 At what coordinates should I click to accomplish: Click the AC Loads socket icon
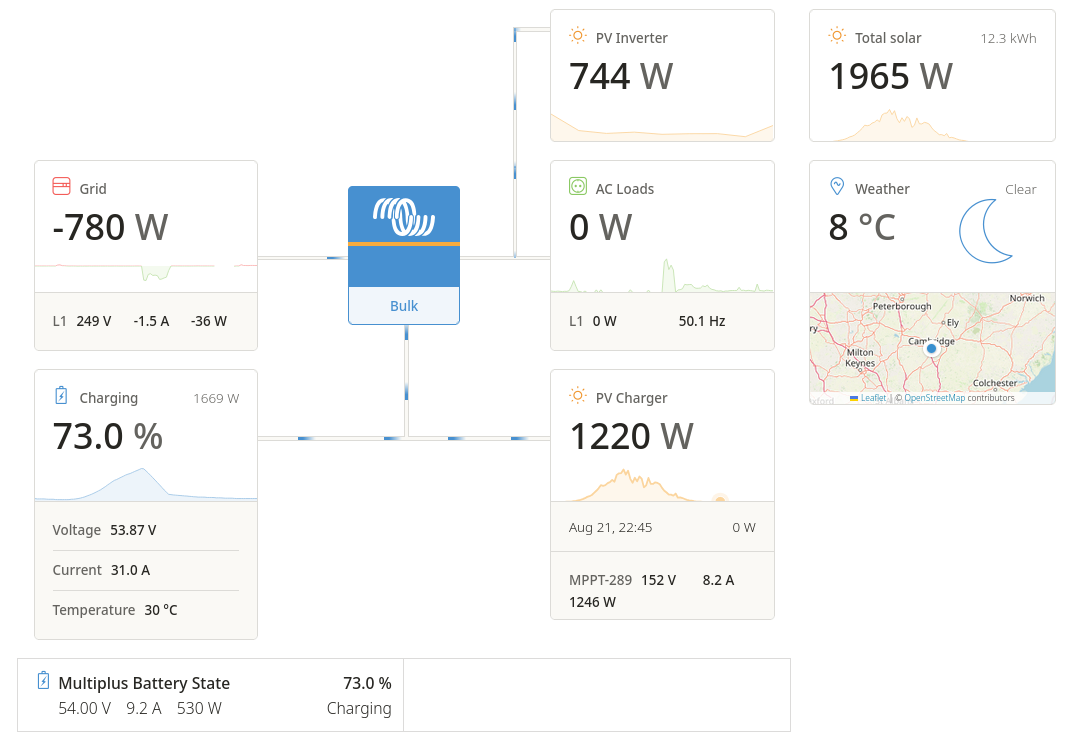coord(577,186)
